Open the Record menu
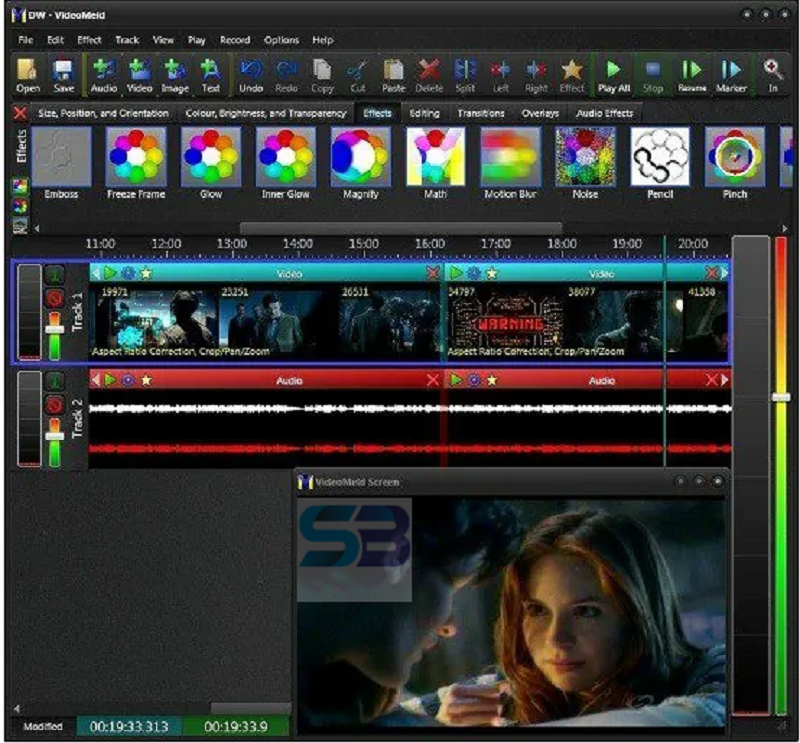 click(x=235, y=40)
